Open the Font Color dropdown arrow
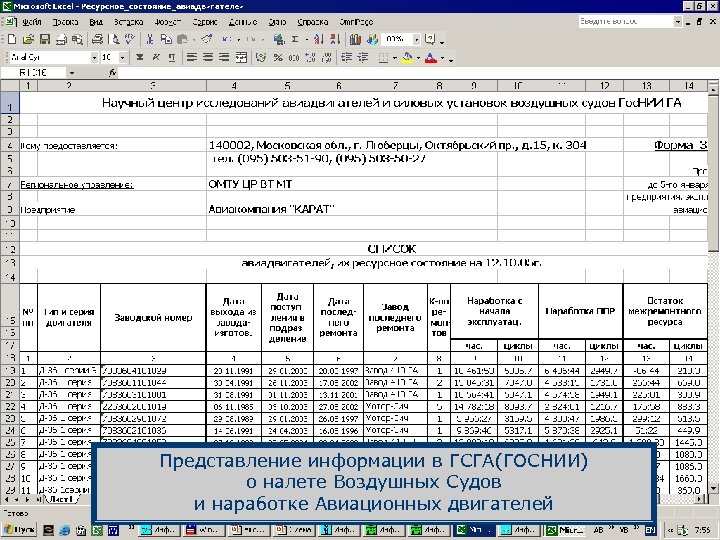Image resolution: width=720 pixels, height=540 pixels. click(442, 58)
